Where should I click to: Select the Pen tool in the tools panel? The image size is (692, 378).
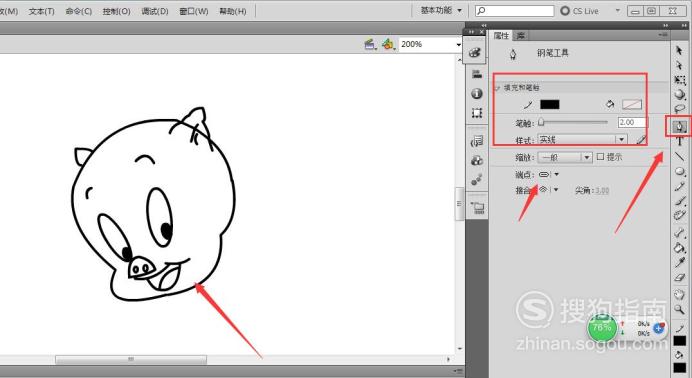(x=680, y=127)
